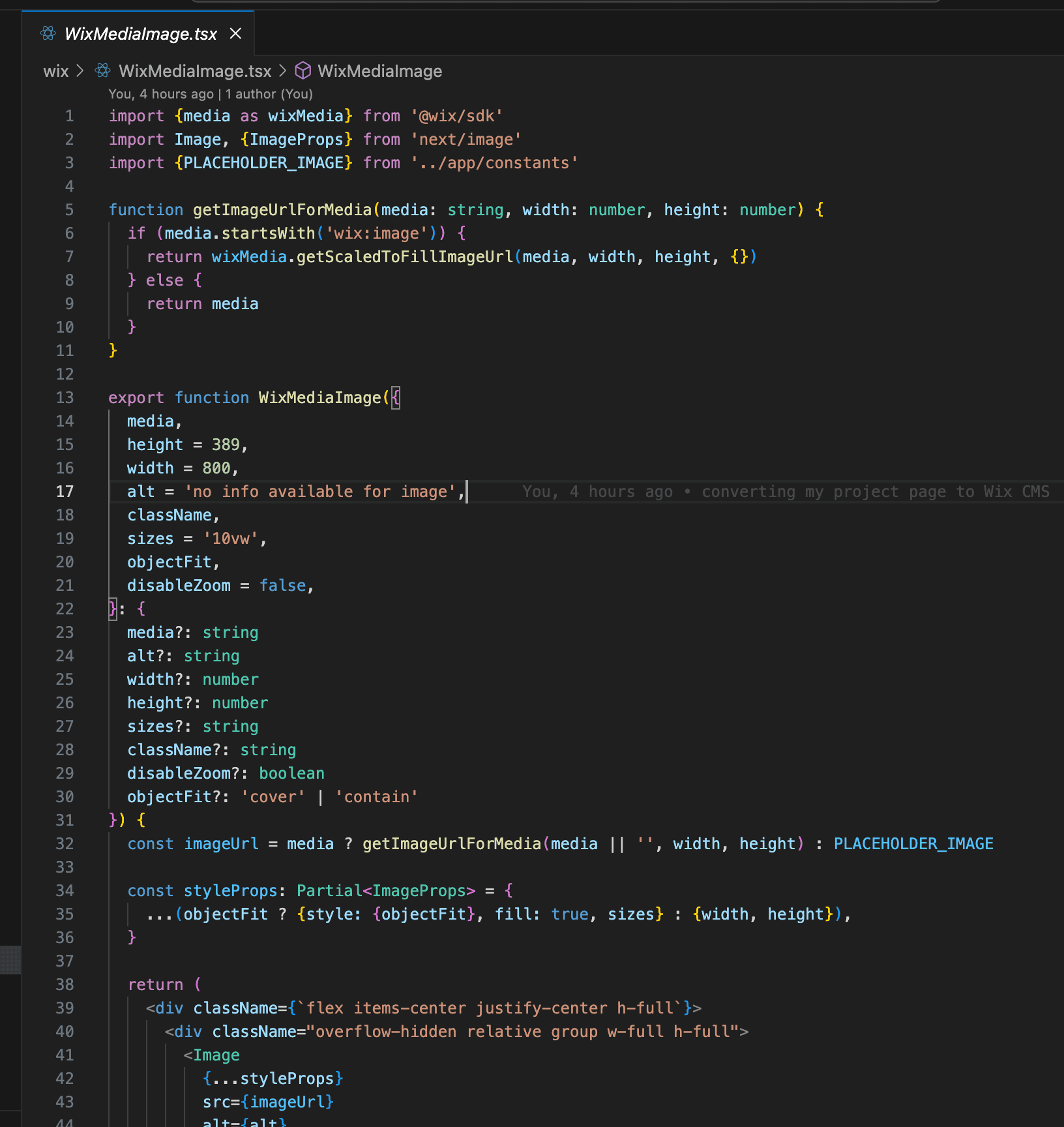1064x1127 pixels.
Task: Click line number 17 in the gutter
Action: pos(65,492)
